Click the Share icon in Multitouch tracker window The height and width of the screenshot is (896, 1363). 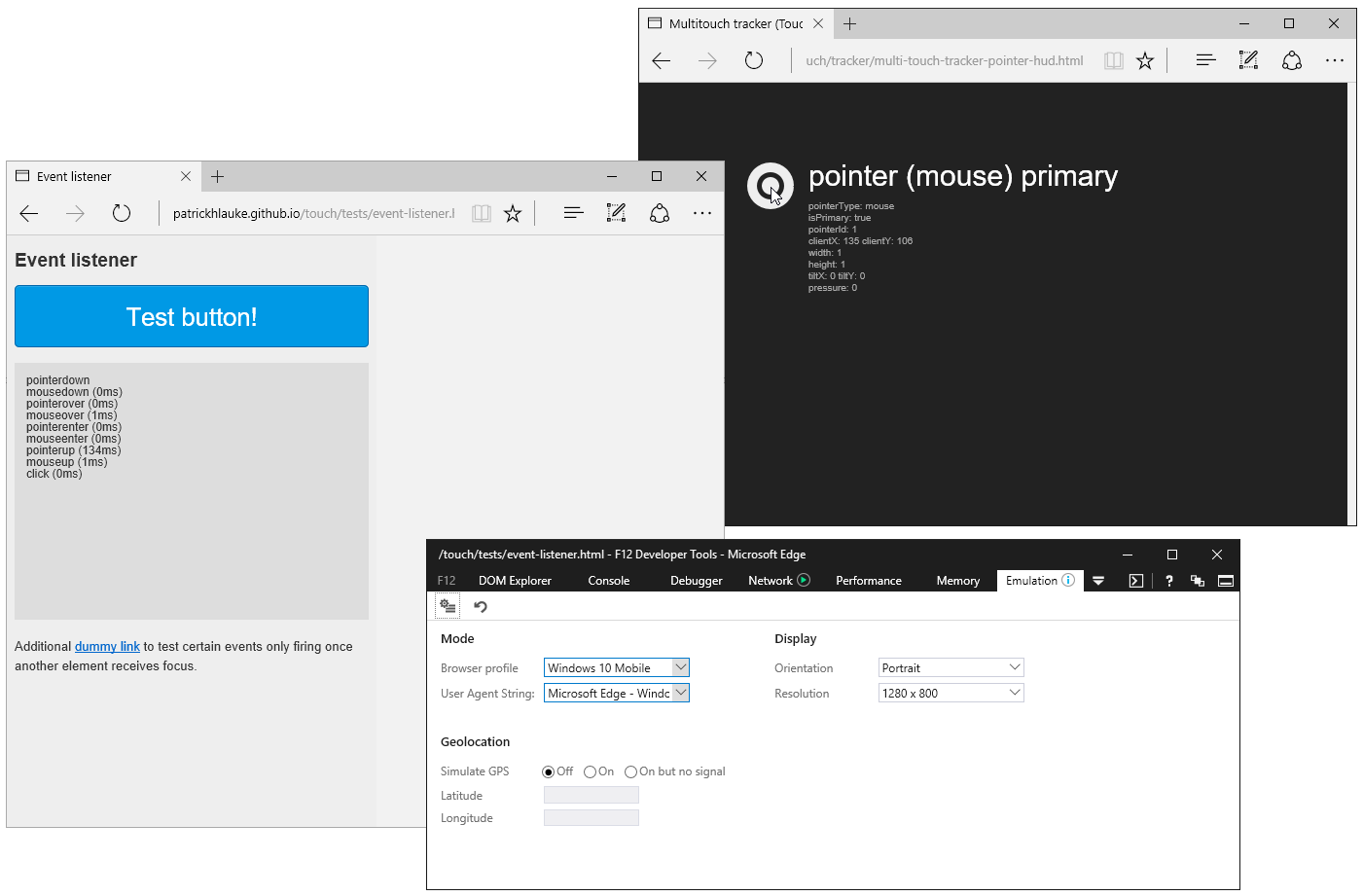point(1291,60)
